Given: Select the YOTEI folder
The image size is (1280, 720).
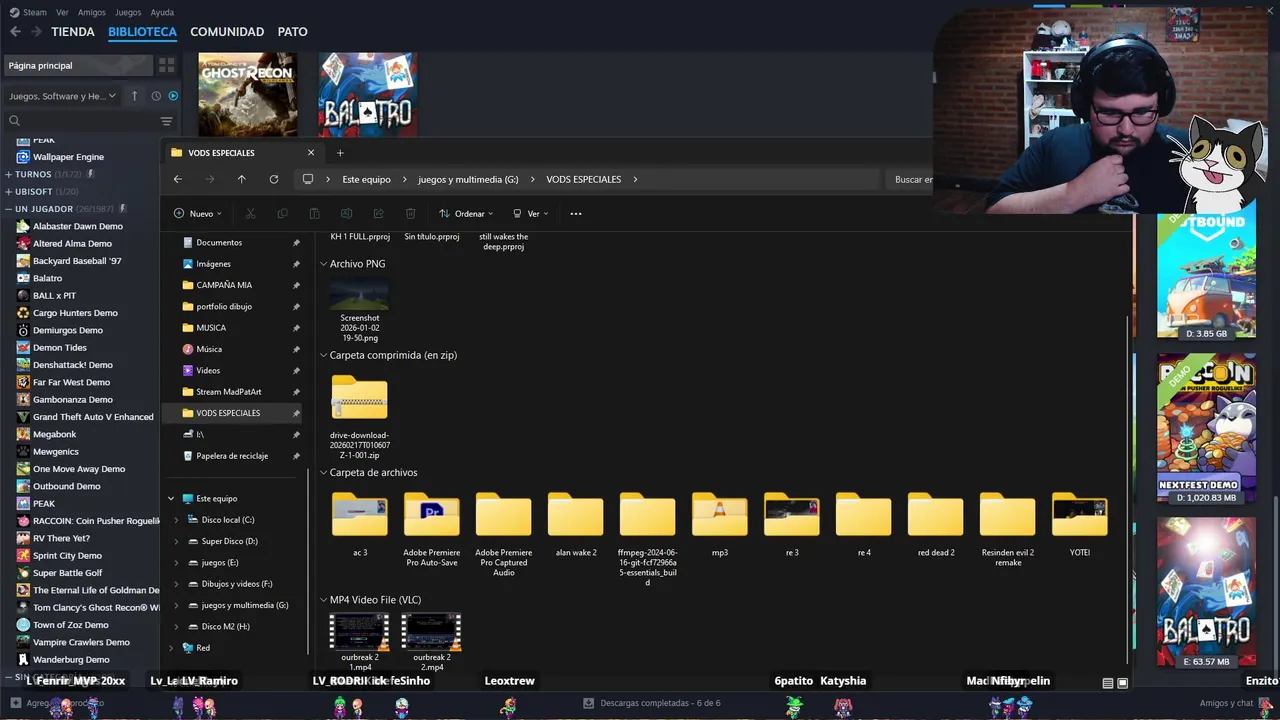Looking at the screenshot, I should tap(1080, 524).
